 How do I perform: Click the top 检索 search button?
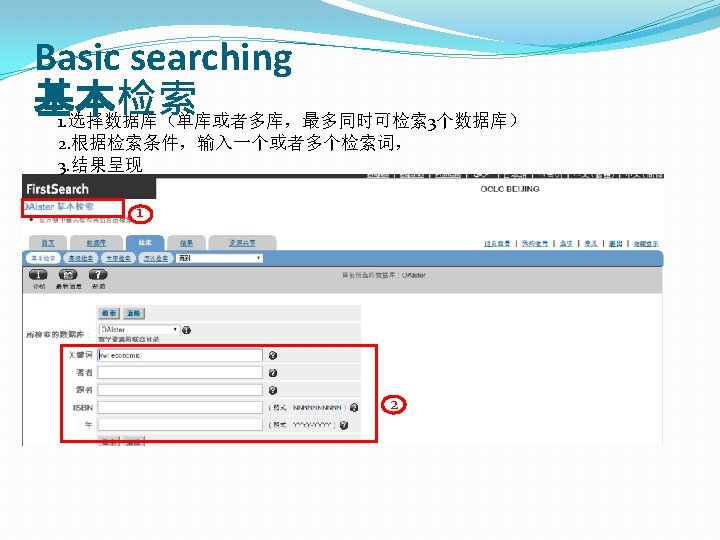[x=109, y=313]
